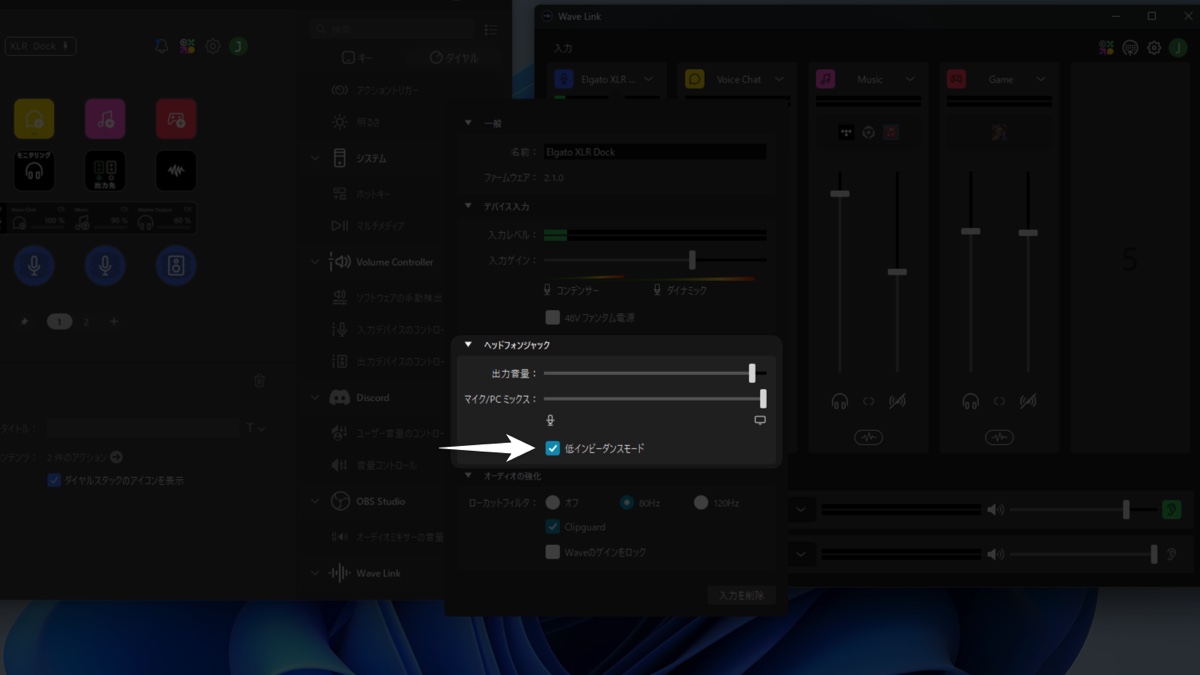
Task: Toggle the 低インピーダンスモード checkbox
Action: pos(553,449)
